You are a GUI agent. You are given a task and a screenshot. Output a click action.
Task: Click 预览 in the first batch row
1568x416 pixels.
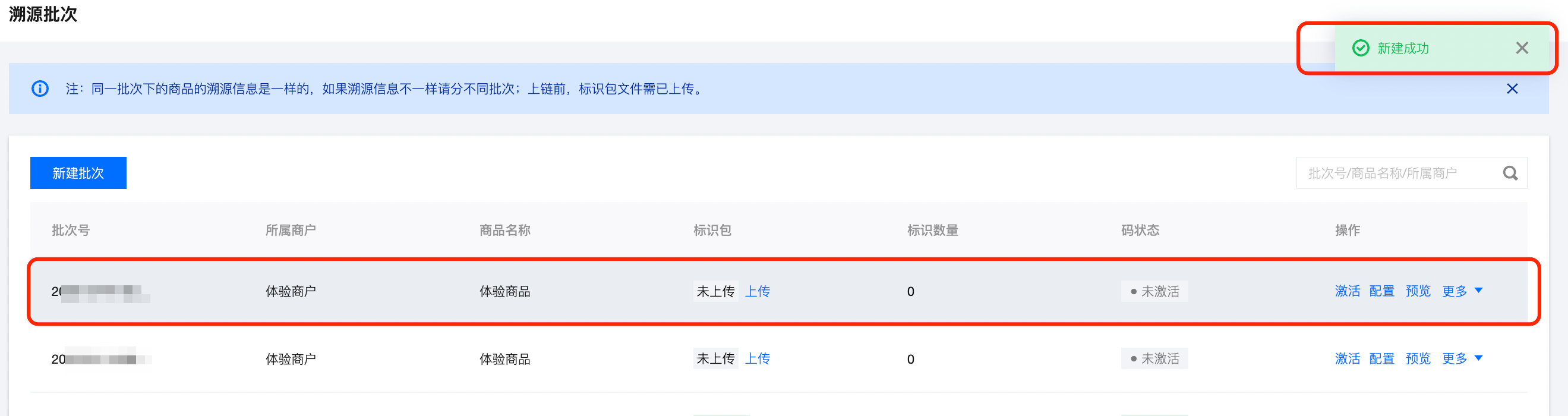coord(1418,291)
